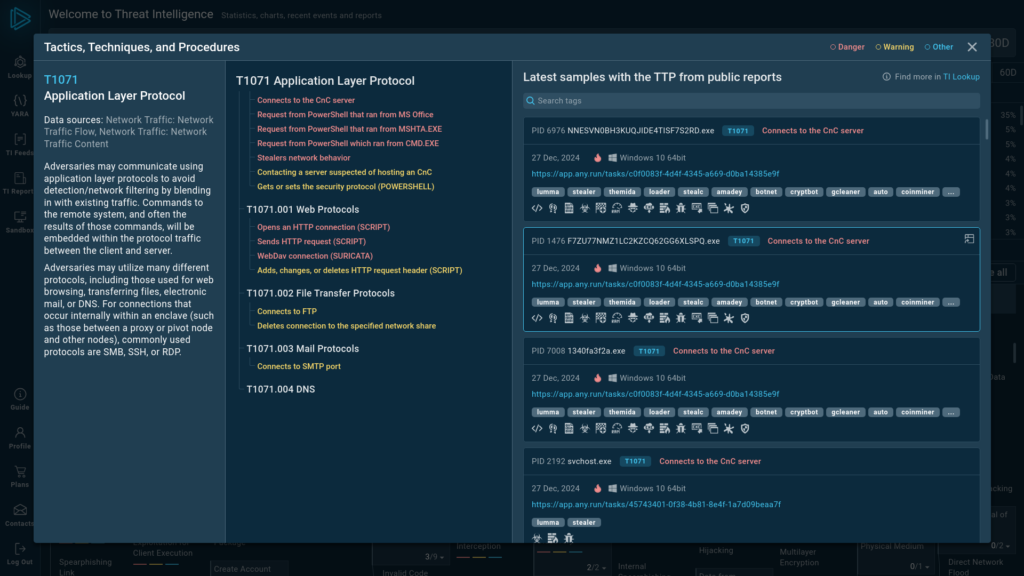This screenshot has width=1024, height=576.
Task: Select the Connects to SMTP port entry
Action: [x=299, y=366]
